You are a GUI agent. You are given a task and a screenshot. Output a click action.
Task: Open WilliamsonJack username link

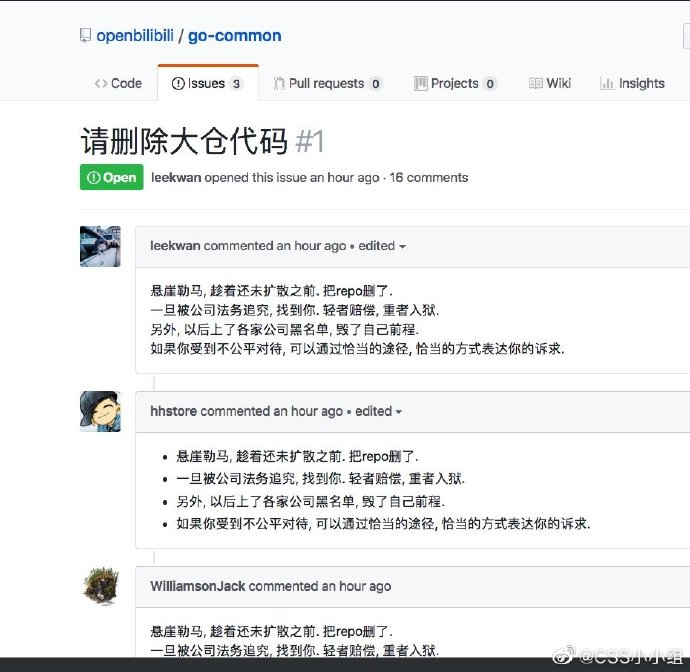(x=198, y=586)
